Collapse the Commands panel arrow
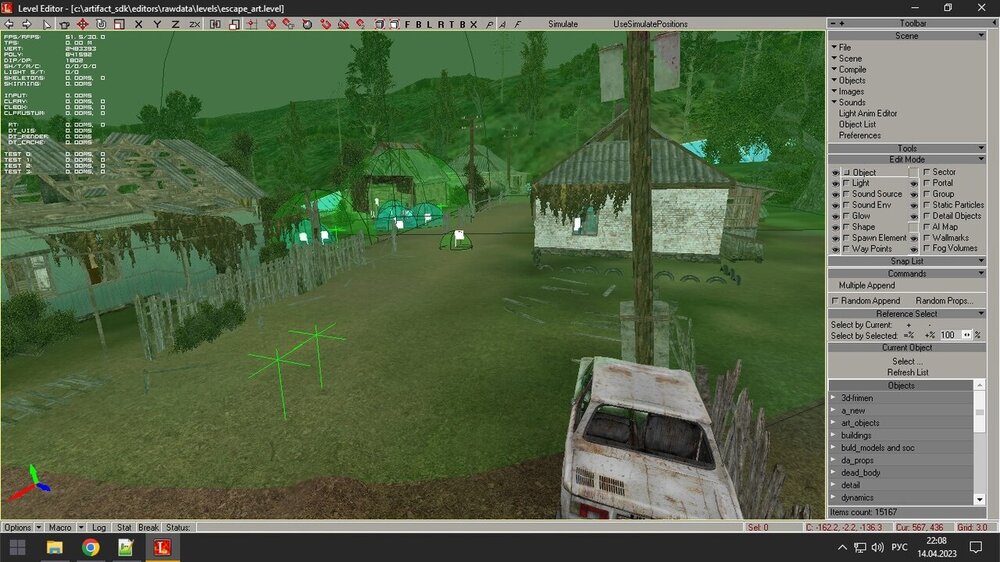1000x562 pixels. (x=981, y=274)
